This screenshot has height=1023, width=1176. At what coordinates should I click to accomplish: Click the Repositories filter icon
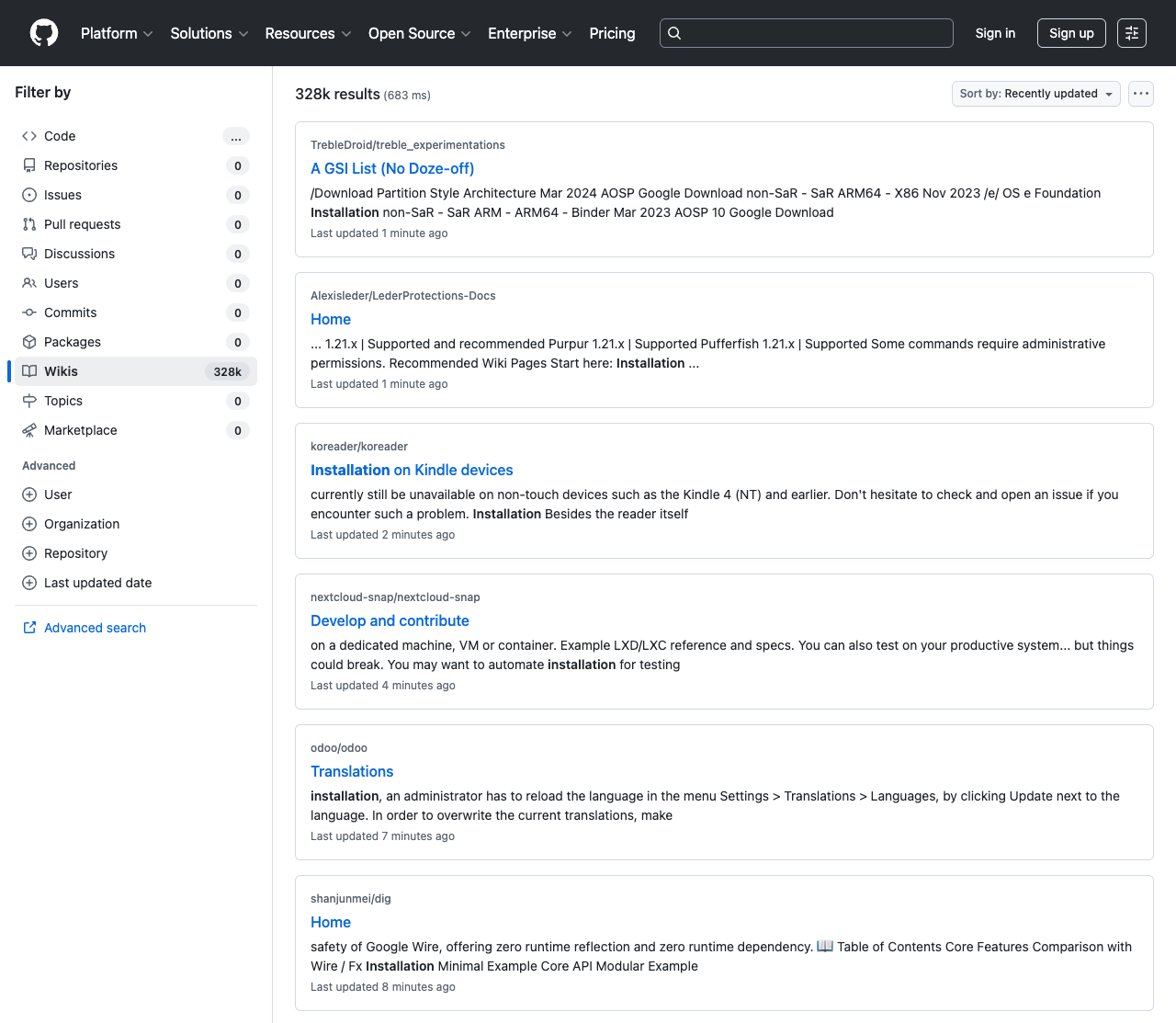(x=29, y=165)
